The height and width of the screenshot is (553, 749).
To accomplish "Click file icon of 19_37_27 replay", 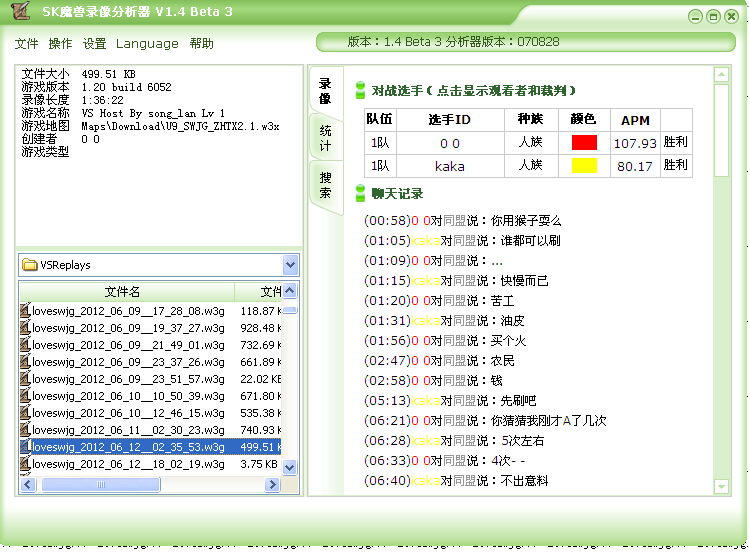I will coord(25,328).
